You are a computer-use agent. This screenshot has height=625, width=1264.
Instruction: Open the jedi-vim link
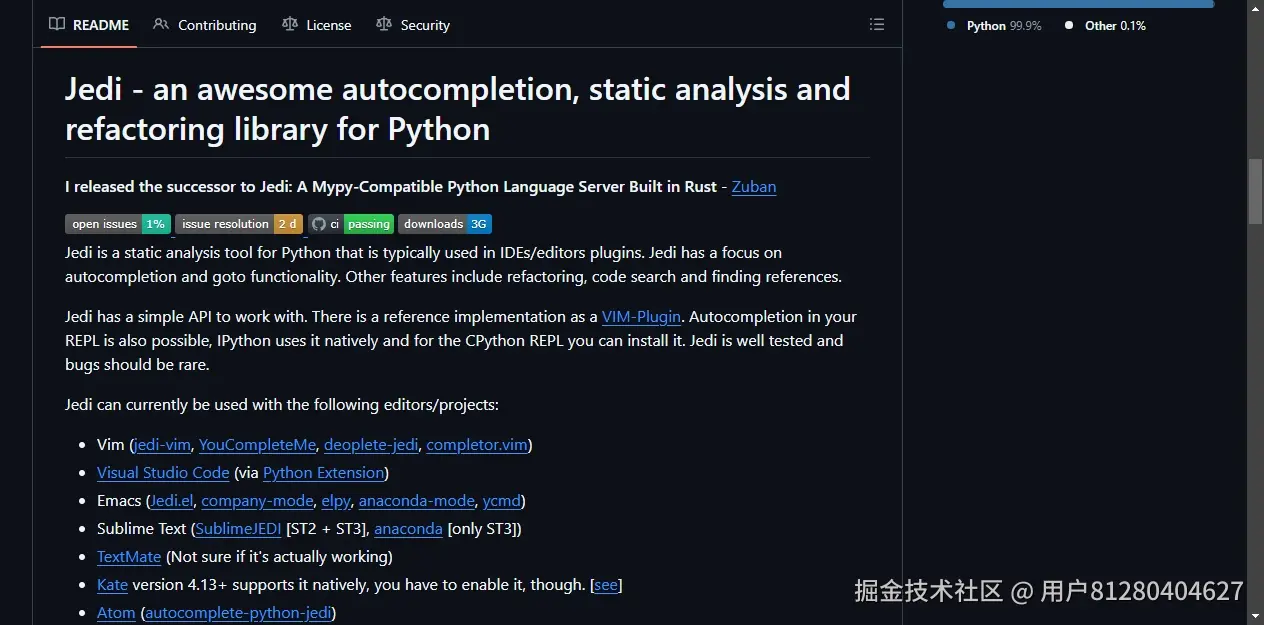(x=162, y=445)
